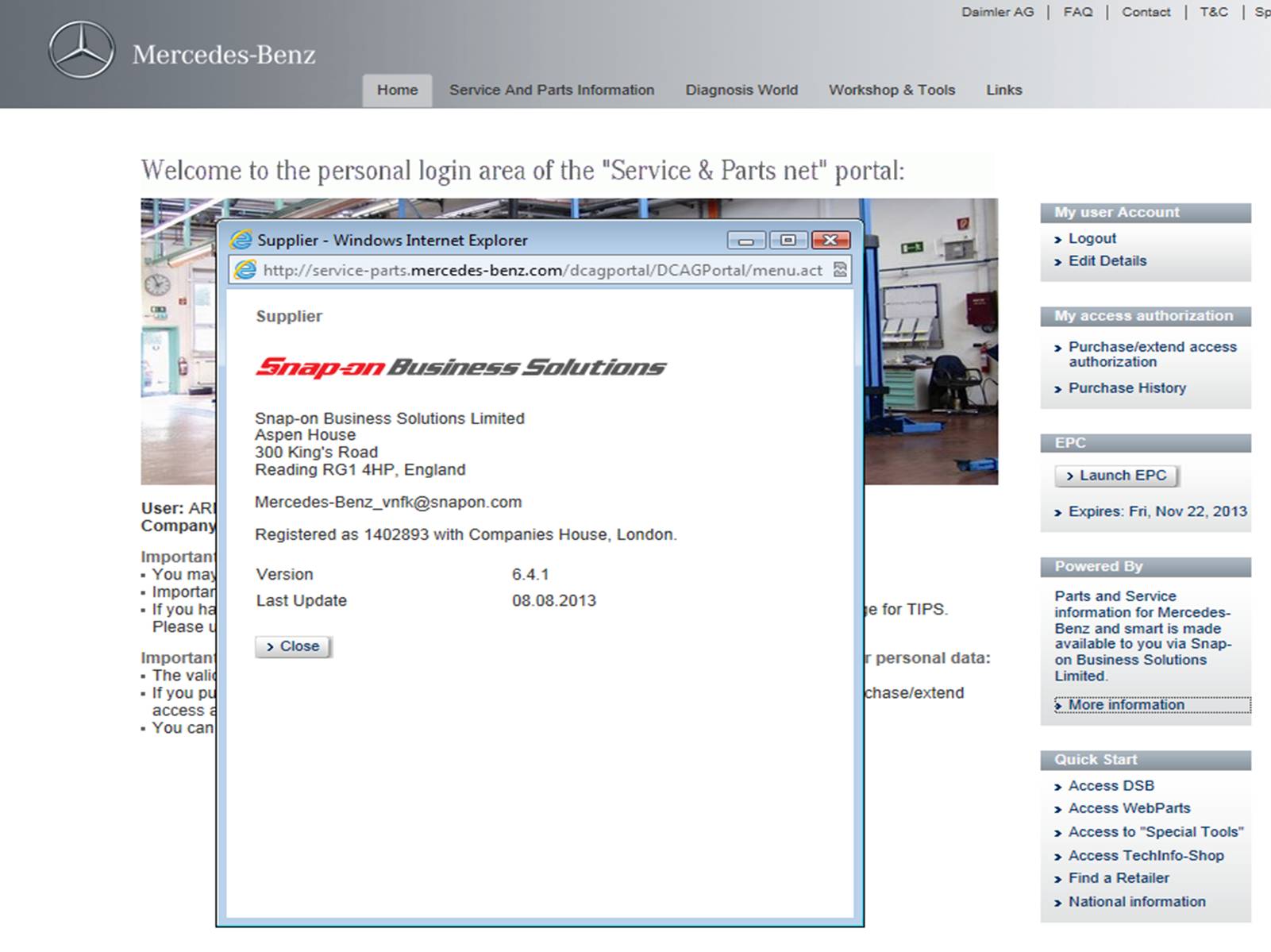Close the Supplier popup with the red X
1271x952 pixels.
pos(830,240)
